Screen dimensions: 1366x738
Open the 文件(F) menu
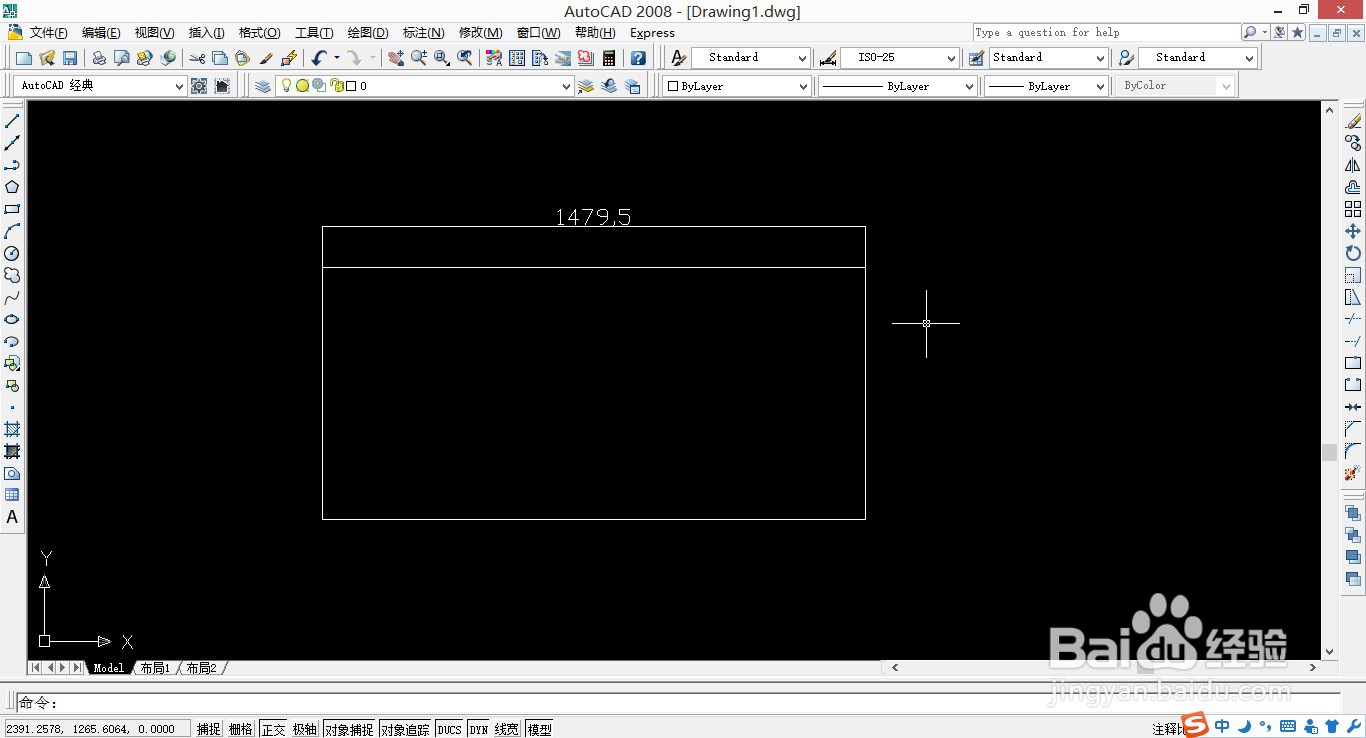tap(49, 33)
